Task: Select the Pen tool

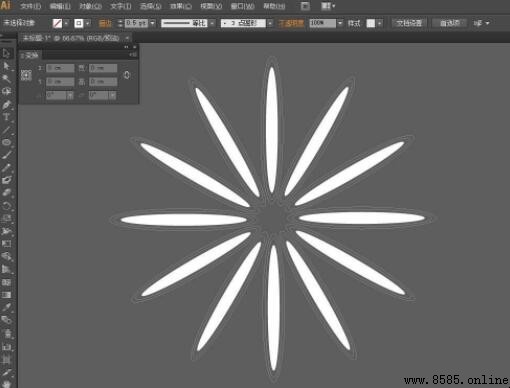Action: point(6,104)
